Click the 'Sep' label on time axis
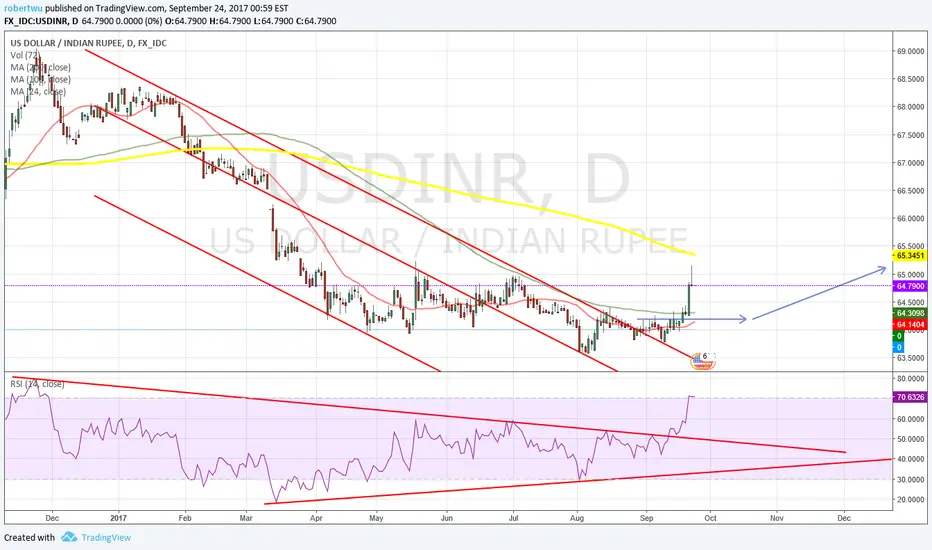 646,518
